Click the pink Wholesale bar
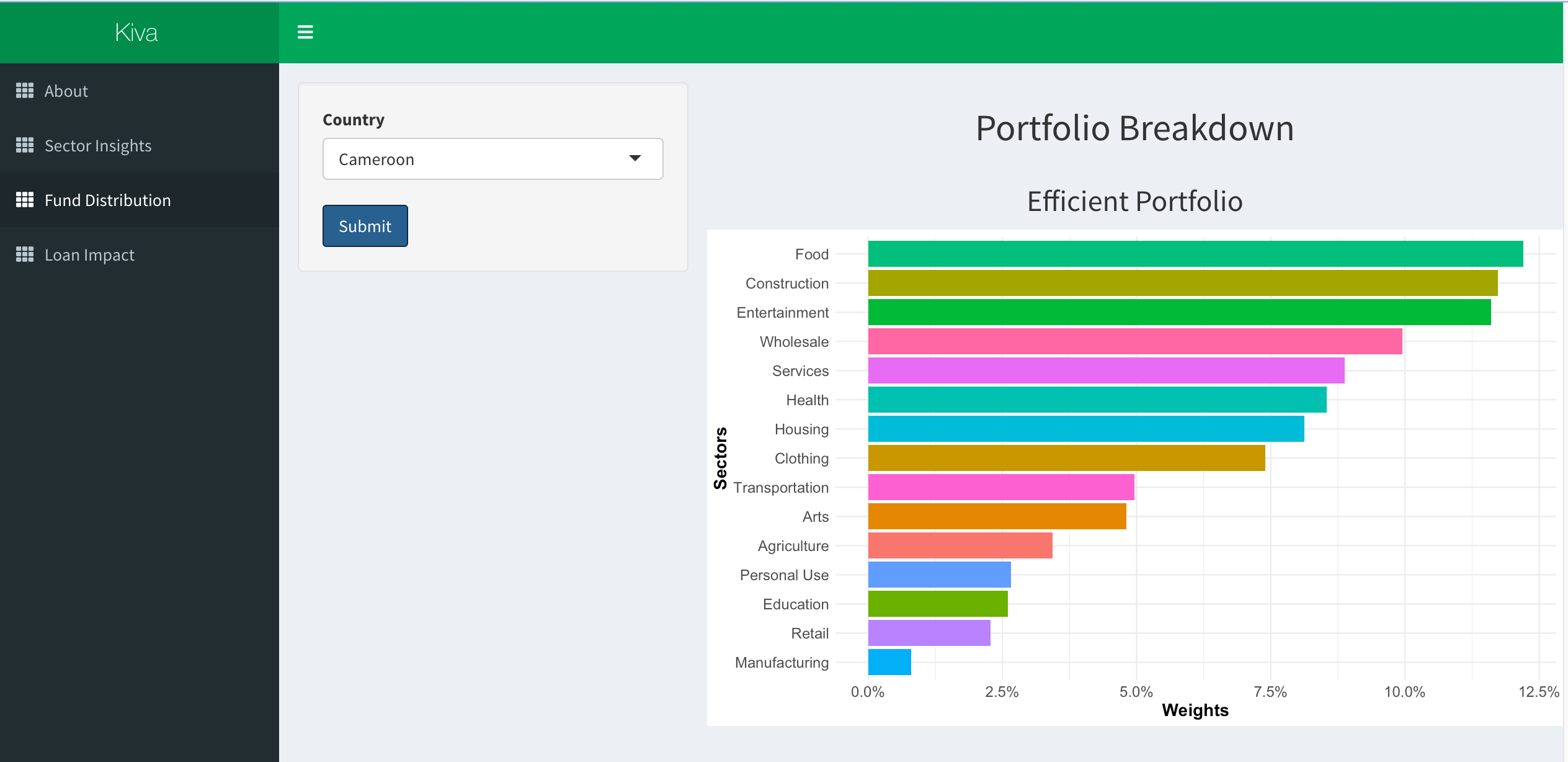Screen dimensions: 1568x762 click(1134, 341)
